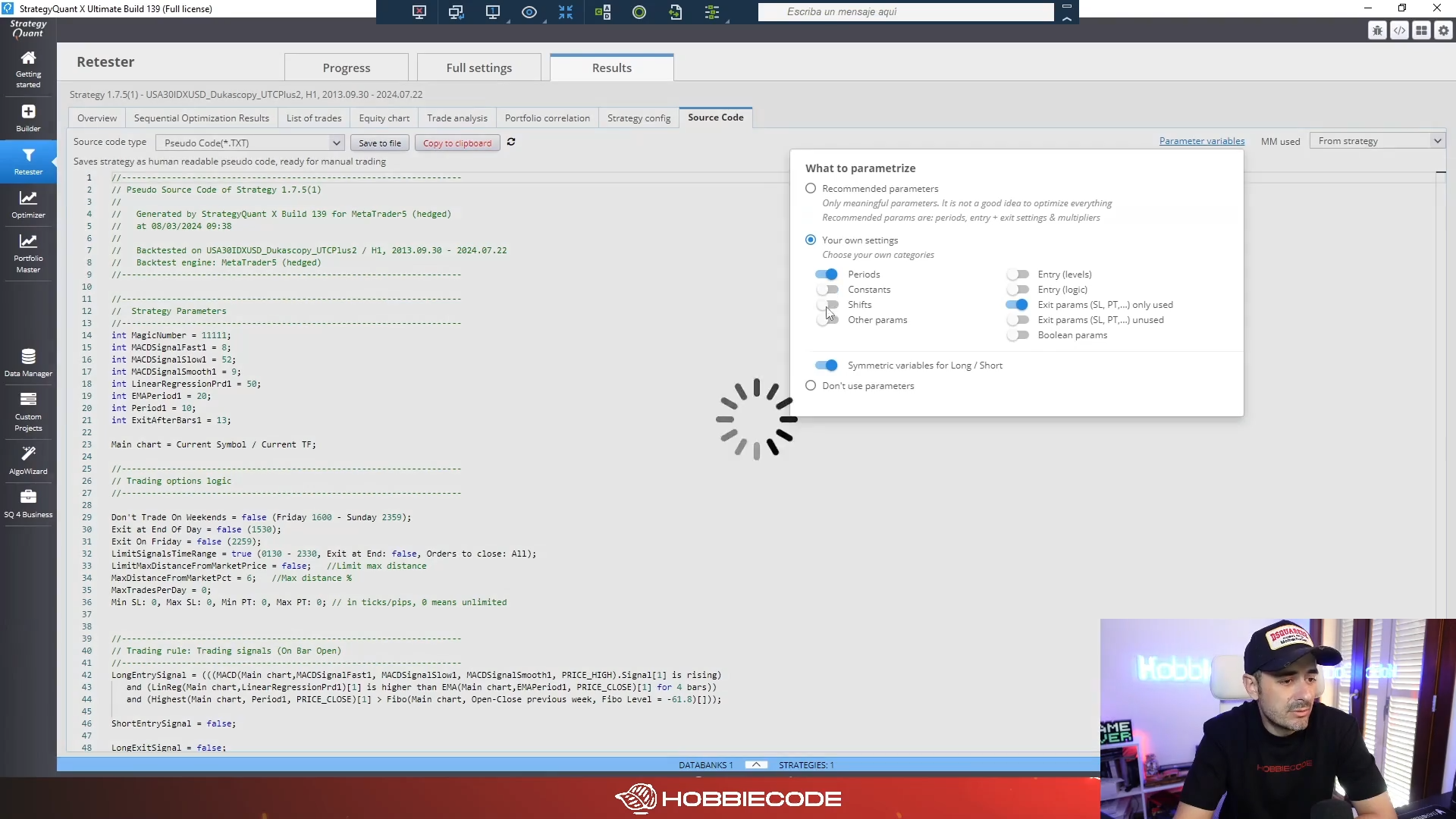Screen dimensions: 1456x819
Task: Click the eye view icon in remote toolbar
Action: (529, 12)
